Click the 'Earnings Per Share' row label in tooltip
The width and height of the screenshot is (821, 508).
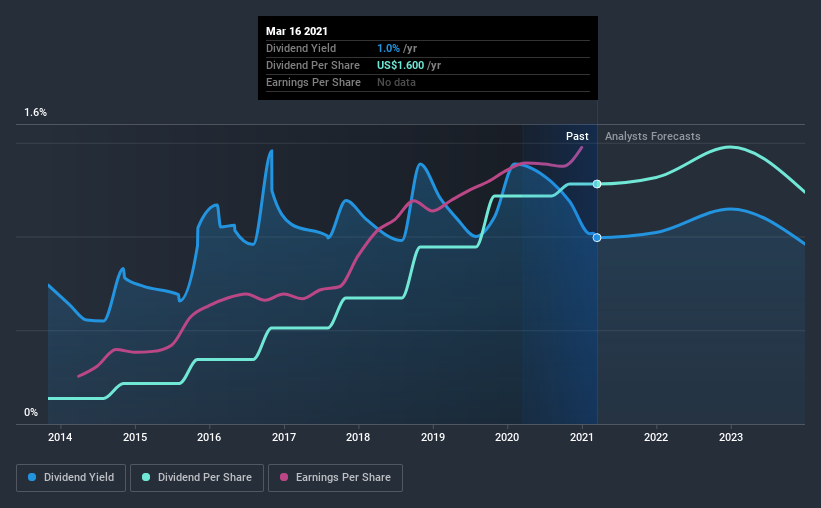click(x=313, y=82)
